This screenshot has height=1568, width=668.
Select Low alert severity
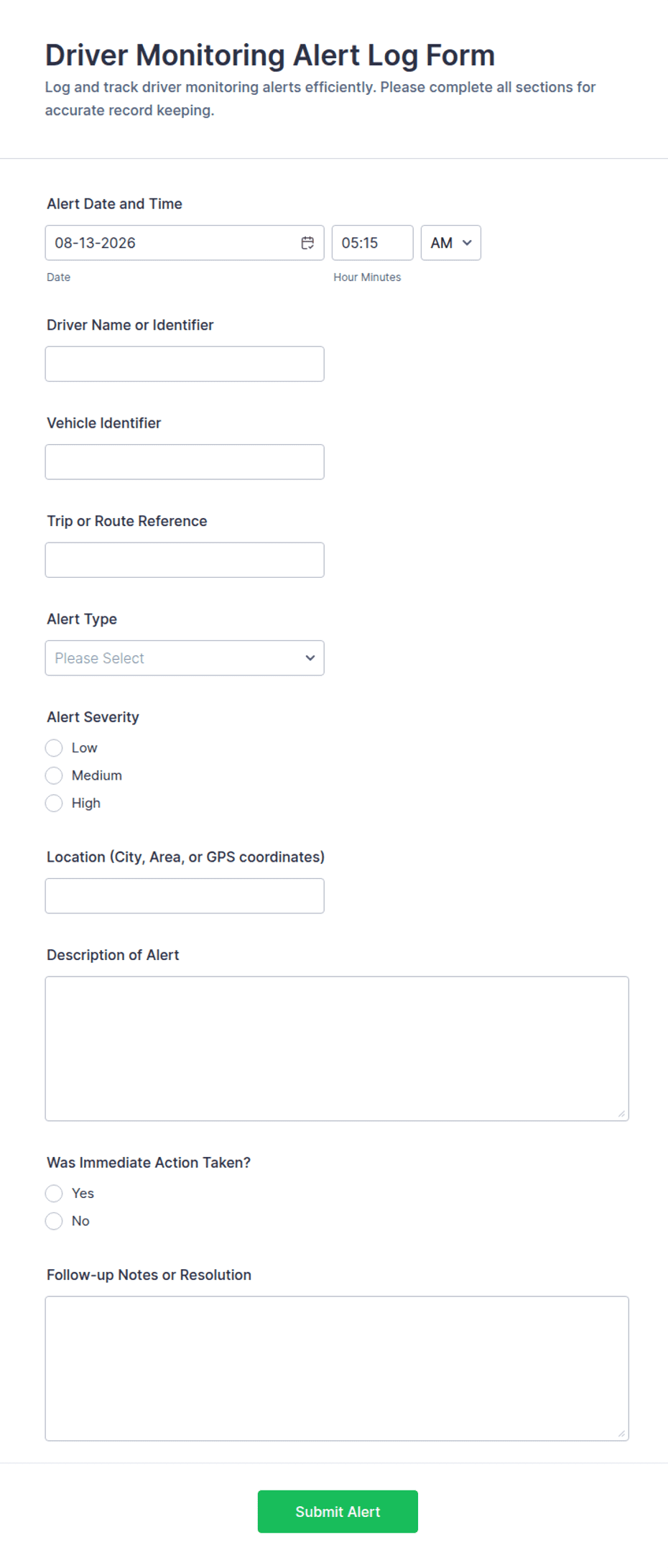[54, 748]
